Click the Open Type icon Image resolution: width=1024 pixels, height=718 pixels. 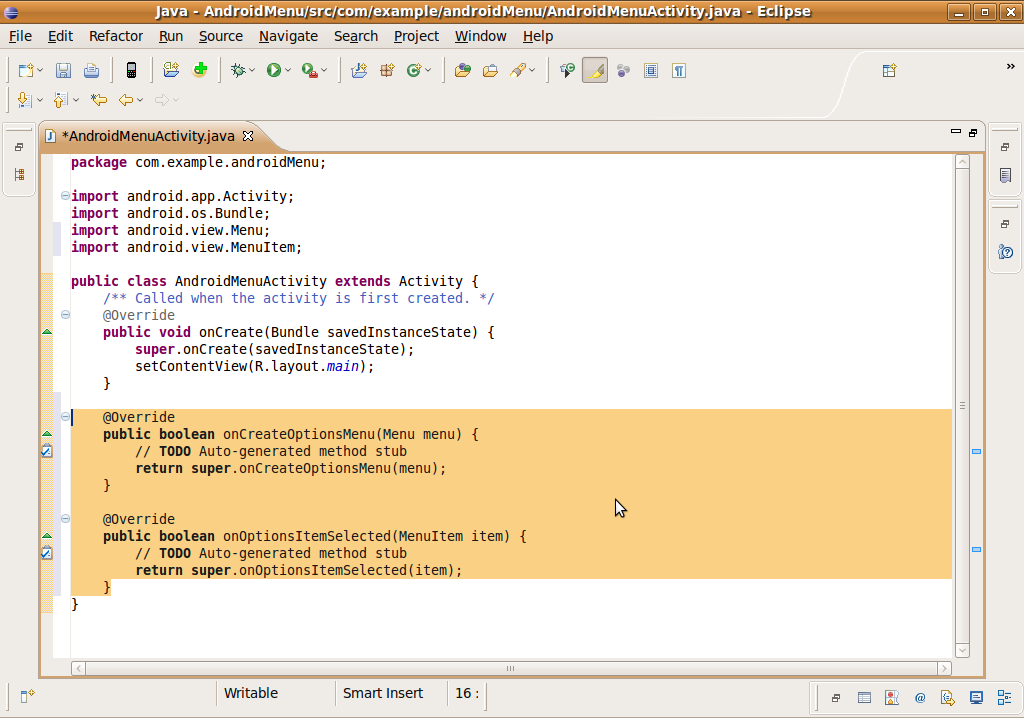pyautogui.click(x=462, y=71)
